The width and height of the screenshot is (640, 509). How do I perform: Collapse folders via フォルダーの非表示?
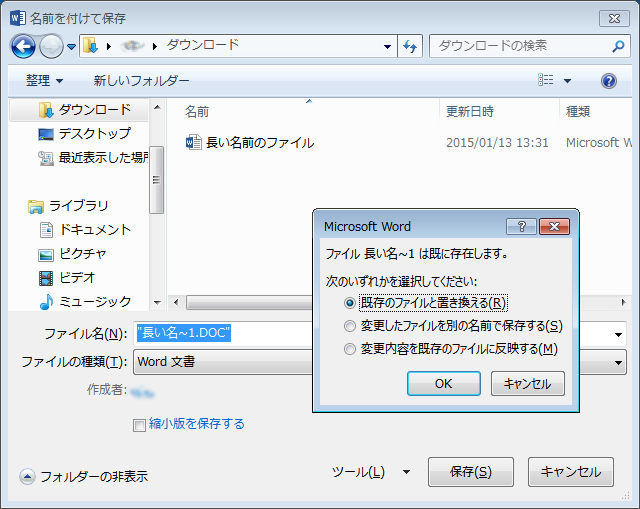point(84,476)
